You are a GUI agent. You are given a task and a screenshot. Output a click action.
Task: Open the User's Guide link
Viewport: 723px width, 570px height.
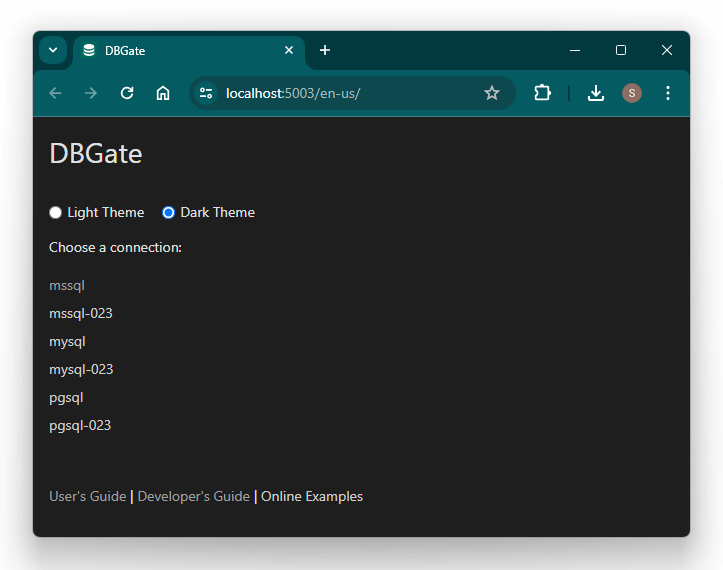(x=88, y=496)
